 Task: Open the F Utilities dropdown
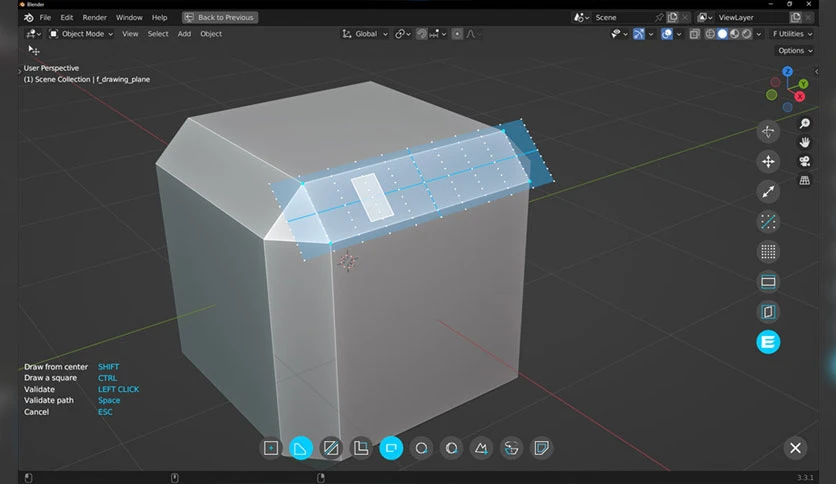pyautogui.click(x=792, y=34)
